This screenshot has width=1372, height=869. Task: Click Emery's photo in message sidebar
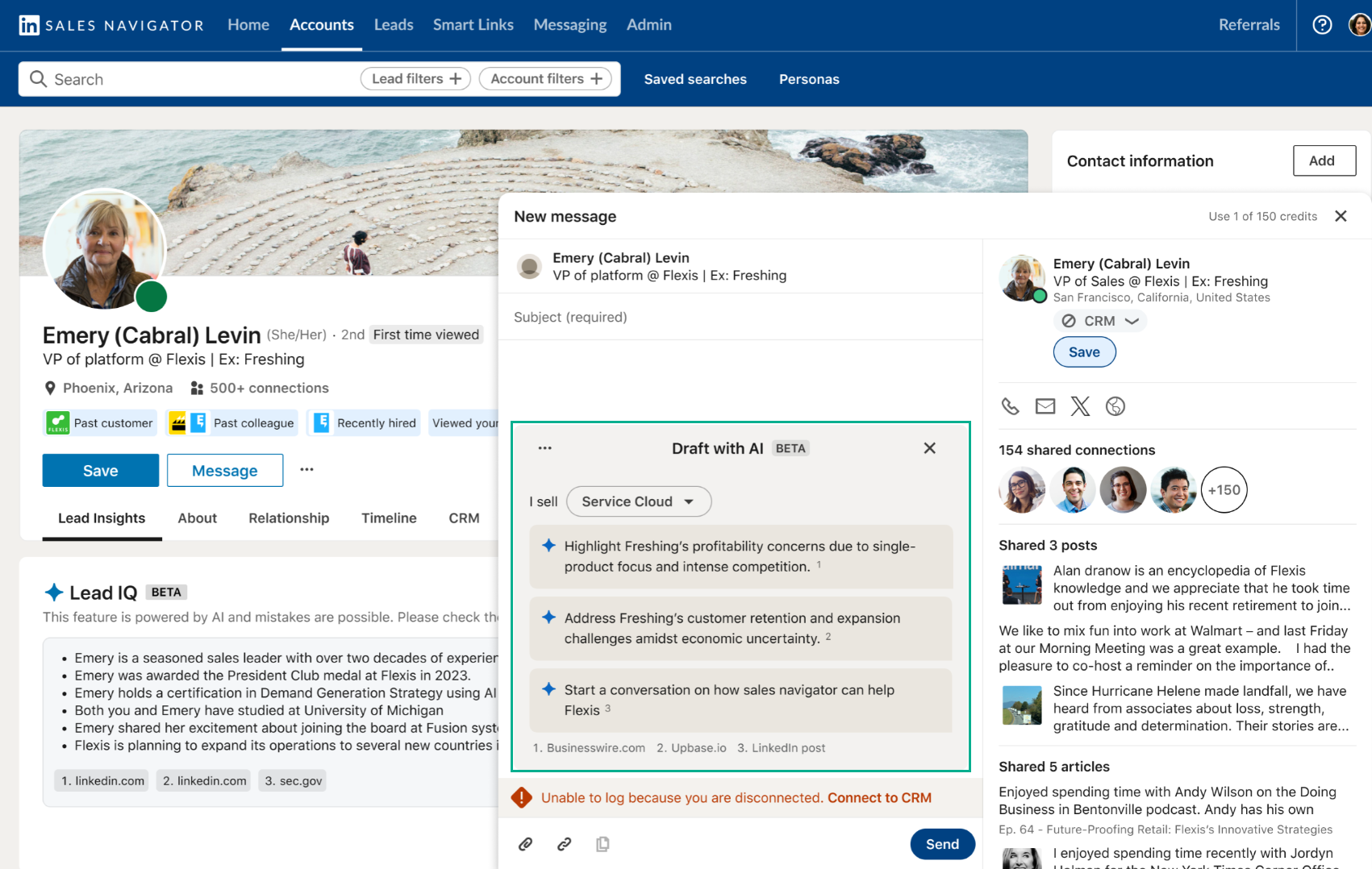tap(1022, 279)
